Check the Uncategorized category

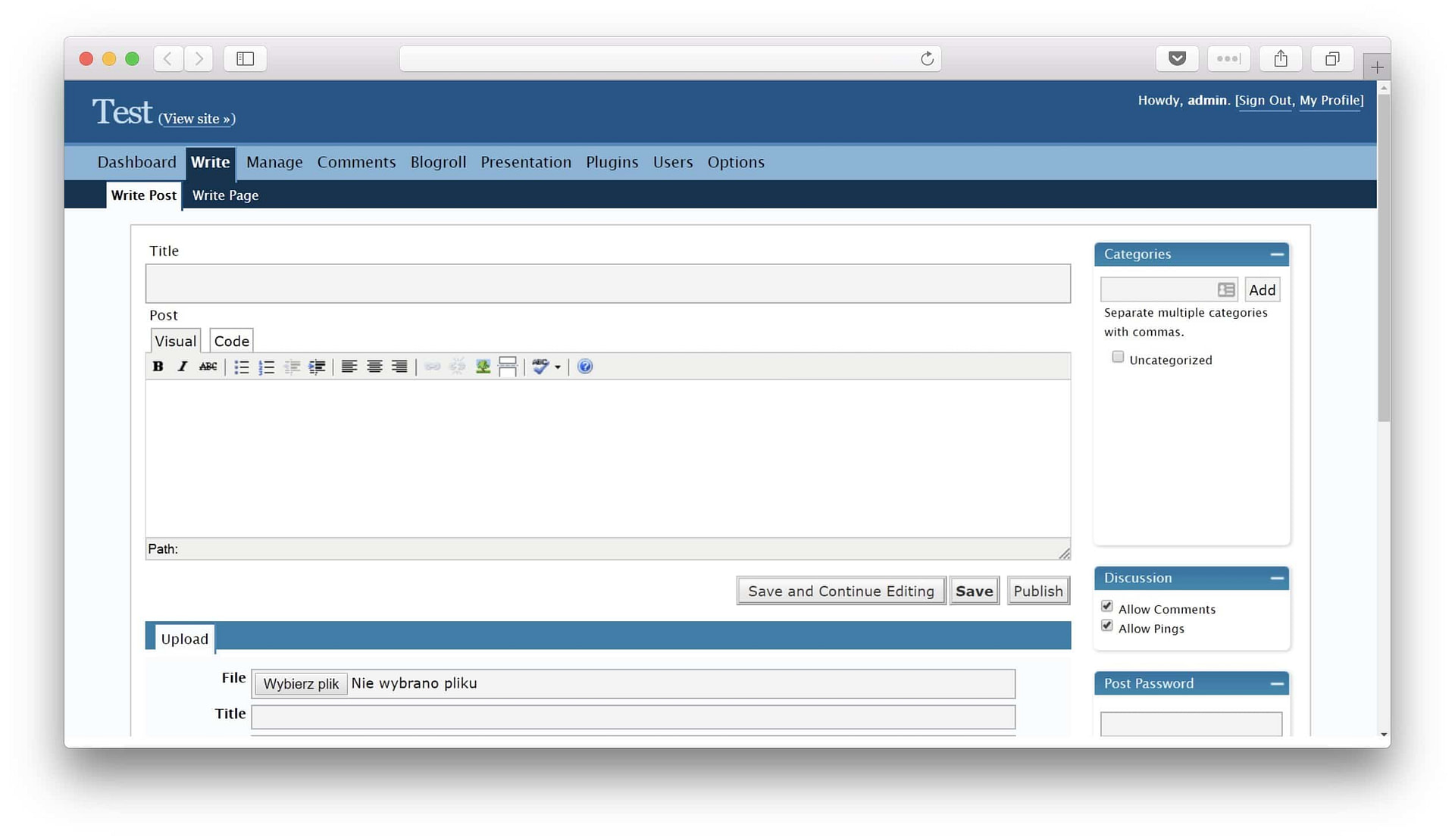tap(1118, 357)
